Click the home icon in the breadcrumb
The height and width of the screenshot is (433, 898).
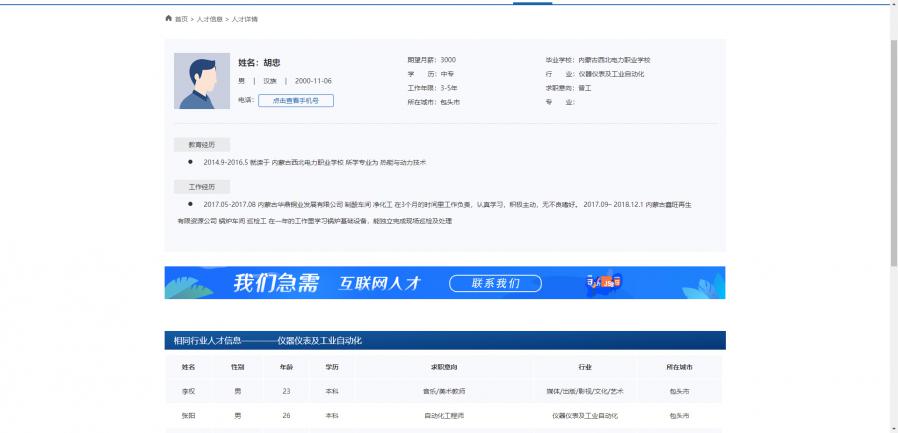[x=168, y=19]
